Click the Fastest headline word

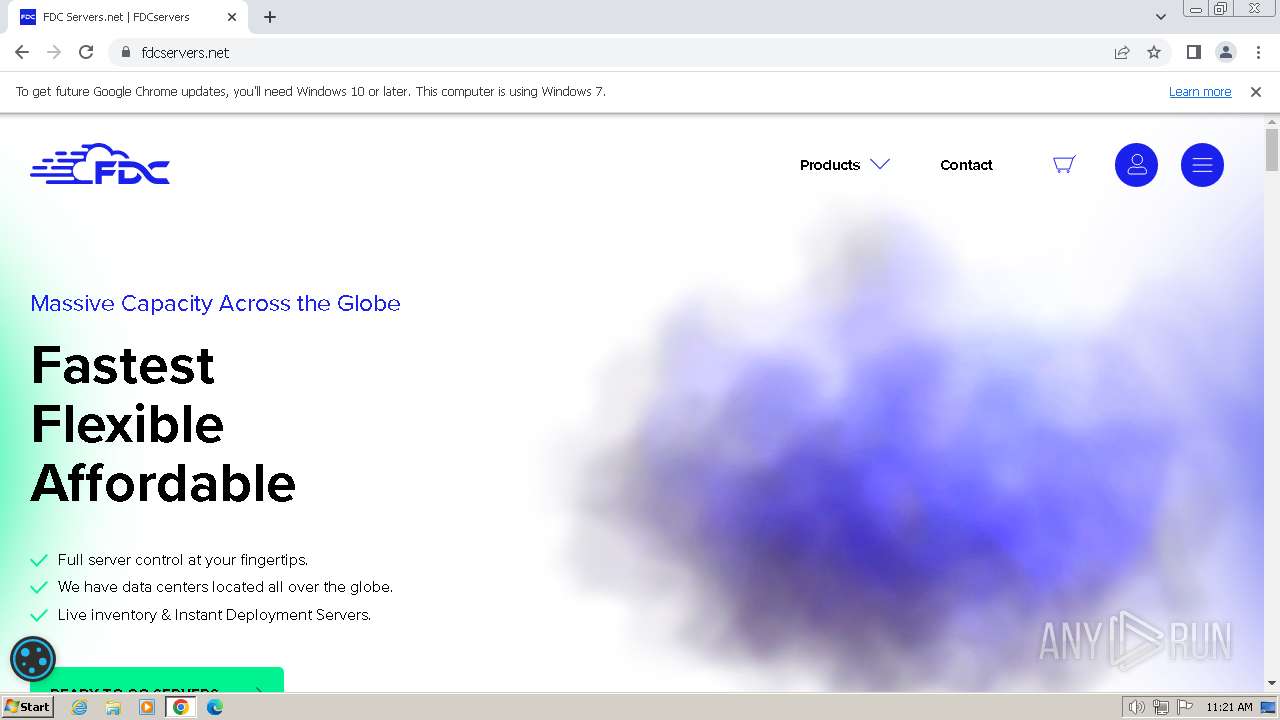pos(123,365)
